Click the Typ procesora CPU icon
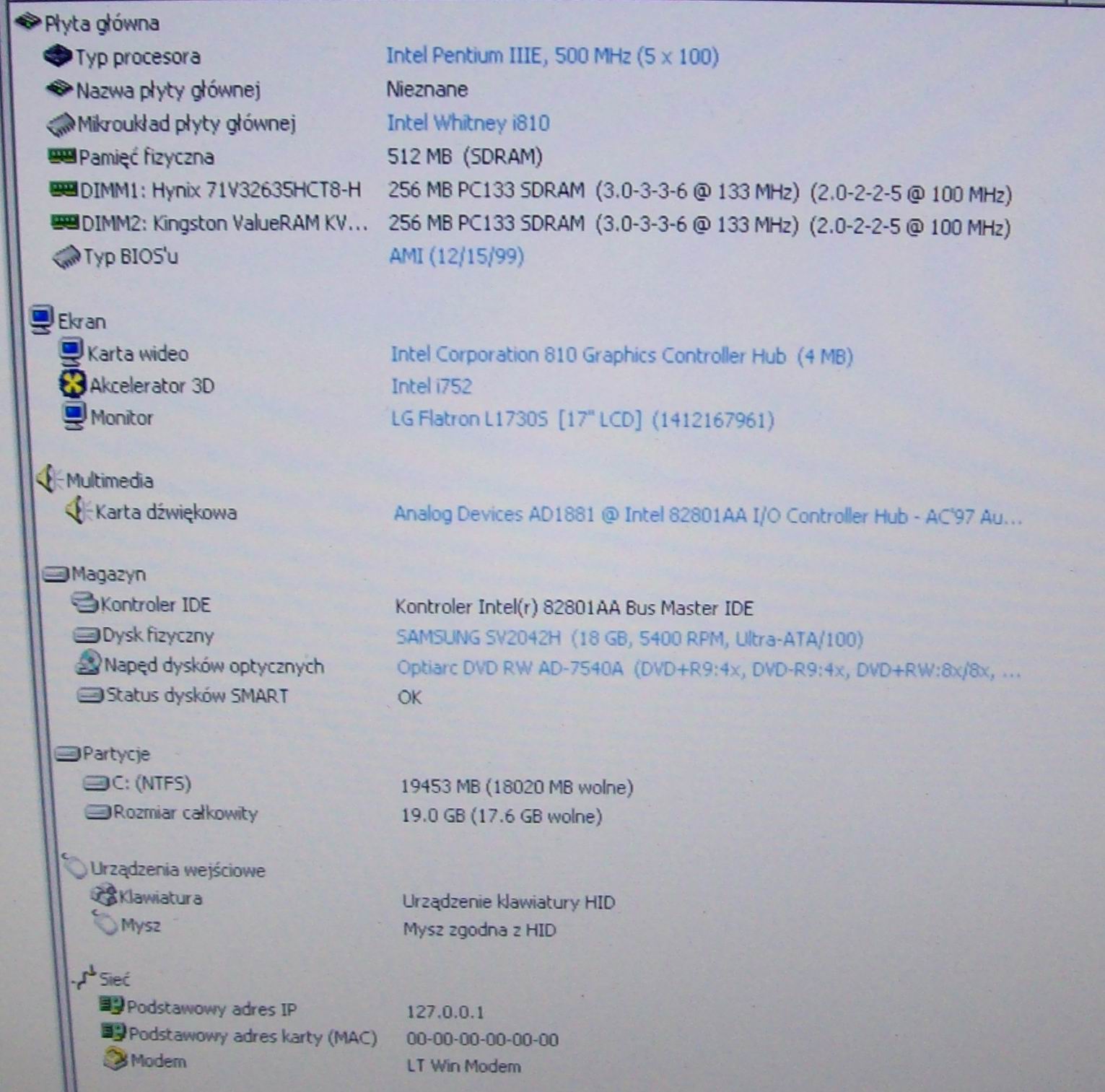 (x=57, y=55)
